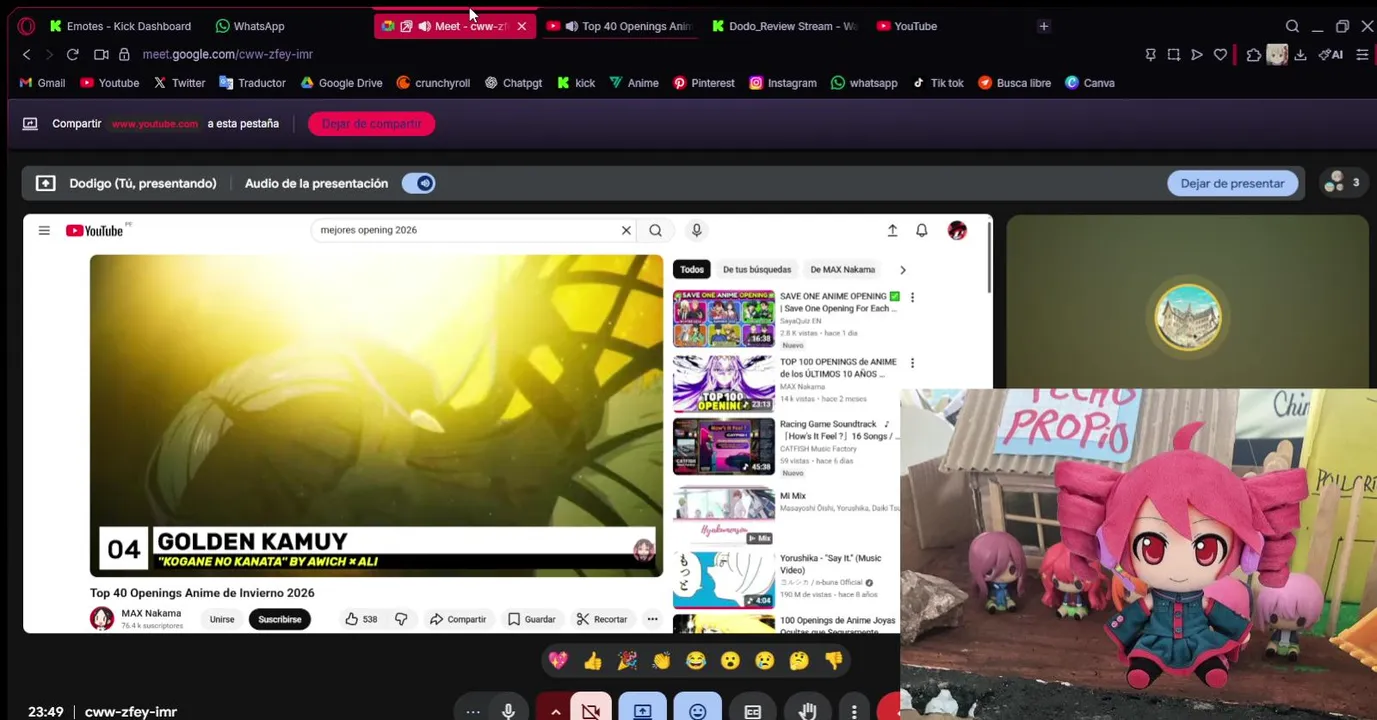The image size is (1377, 720).
Task: Send surprised face reaction
Action: pyautogui.click(x=730, y=660)
